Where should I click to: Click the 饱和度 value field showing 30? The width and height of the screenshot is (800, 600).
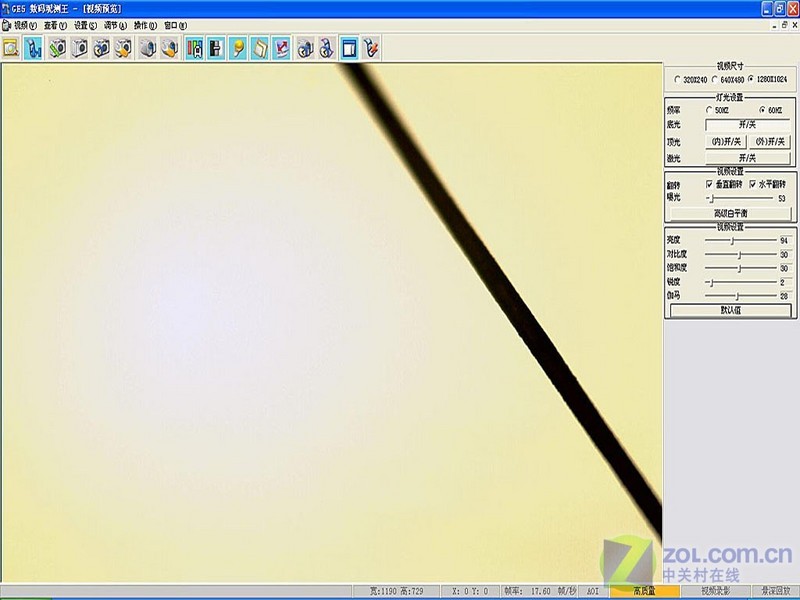[784, 268]
